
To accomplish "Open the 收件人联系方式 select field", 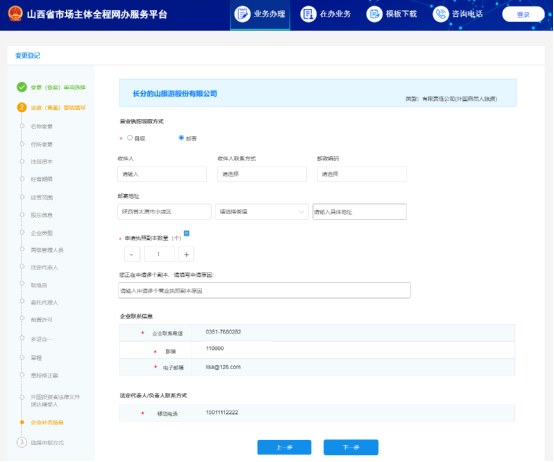I will (262, 174).
